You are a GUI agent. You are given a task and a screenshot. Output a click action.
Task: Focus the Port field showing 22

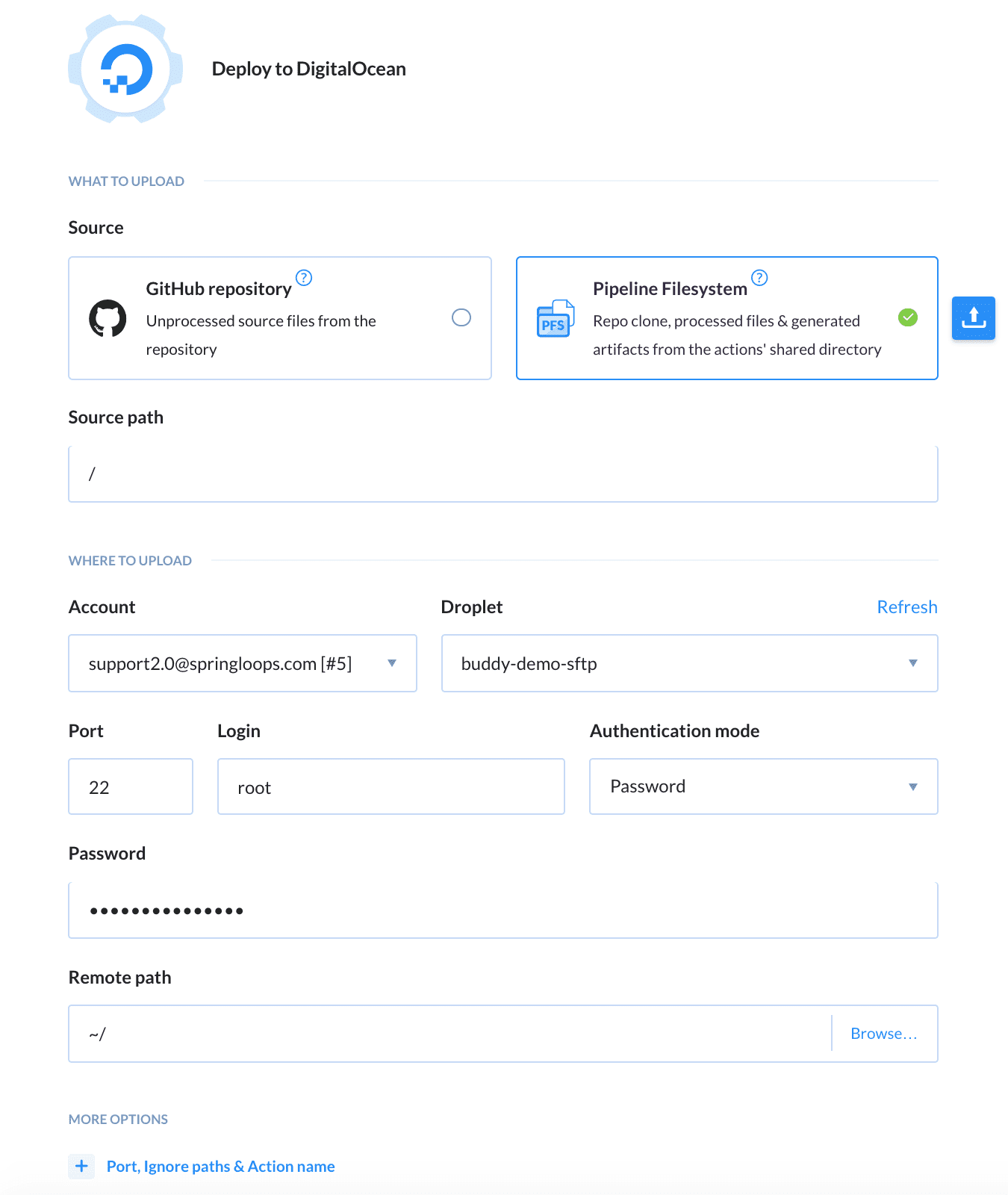(x=131, y=786)
